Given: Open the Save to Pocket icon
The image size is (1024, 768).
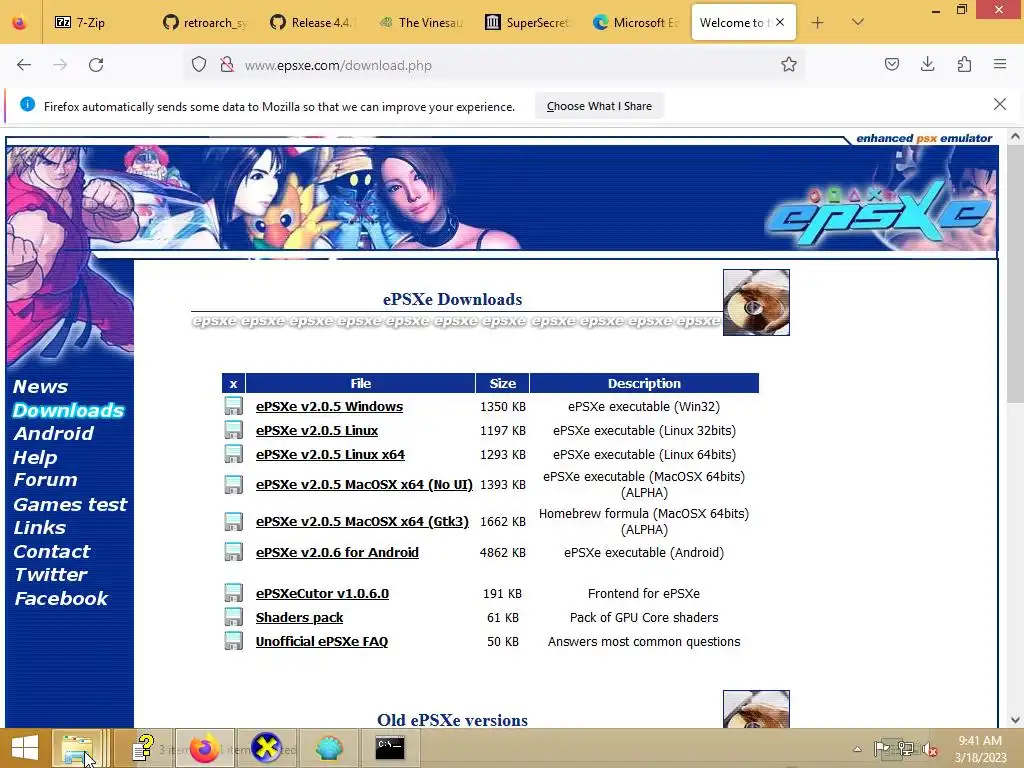Looking at the screenshot, I should click(x=892, y=64).
